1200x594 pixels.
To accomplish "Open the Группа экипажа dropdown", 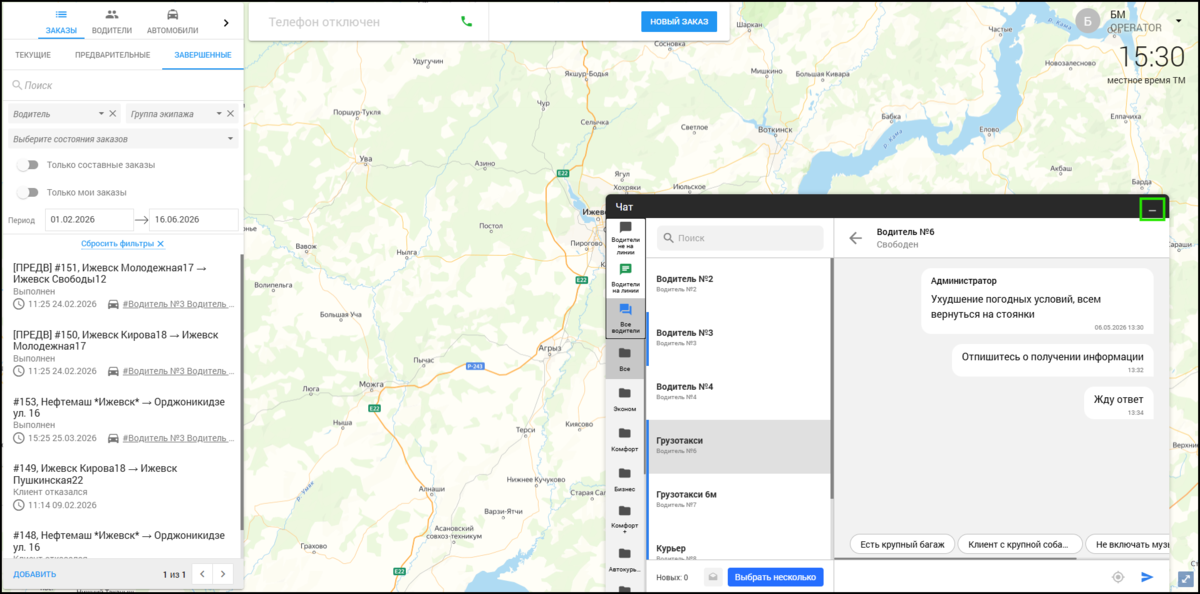I will tap(176, 114).
